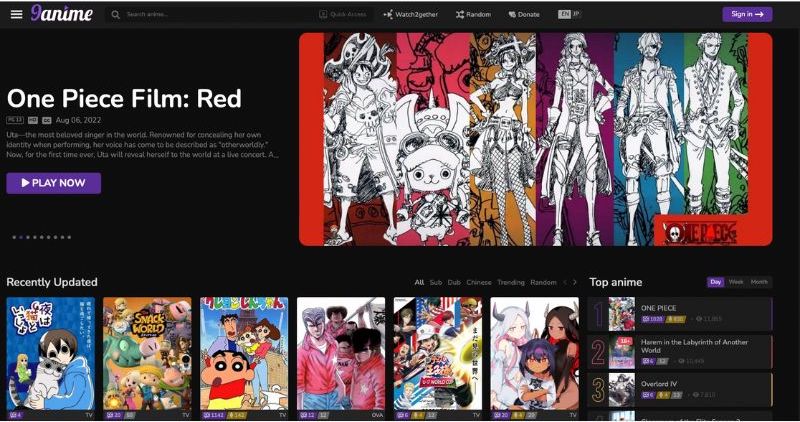Select the Dub filter tab
The height and width of the screenshot is (422, 800).
click(454, 282)
